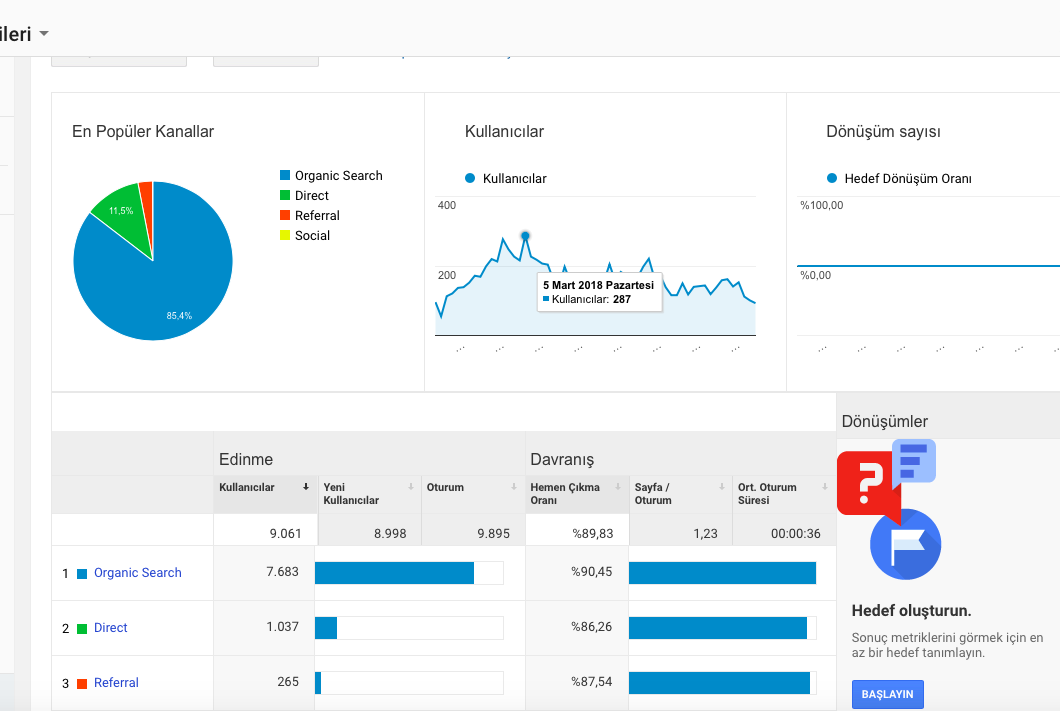
Task: Open the Organic Search channel link
Action: click(x=137, y=572)
